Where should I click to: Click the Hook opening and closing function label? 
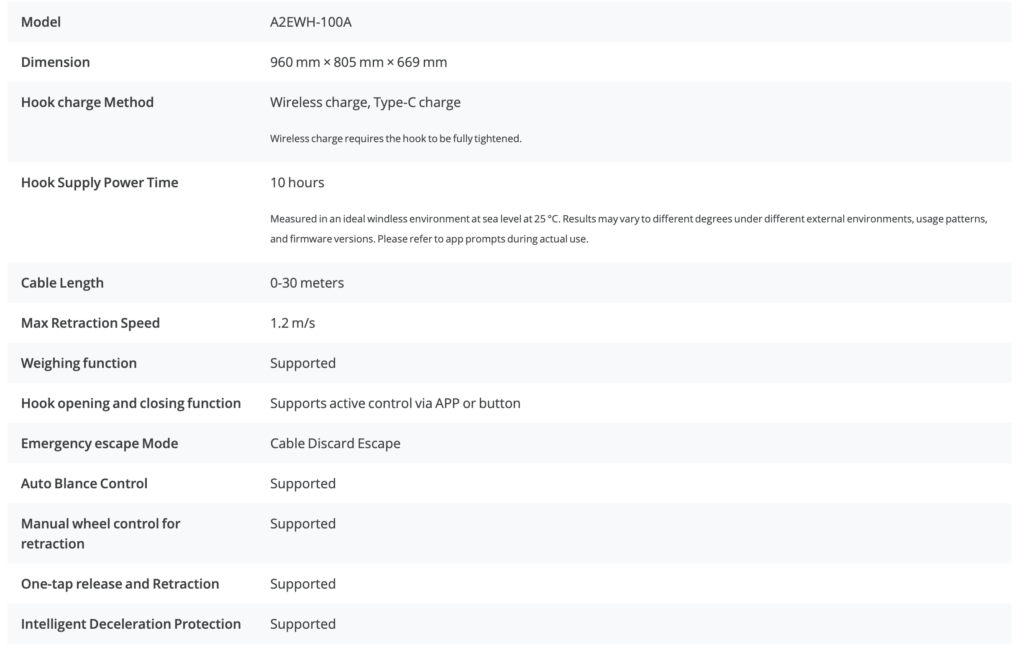[x=131, y=403]
